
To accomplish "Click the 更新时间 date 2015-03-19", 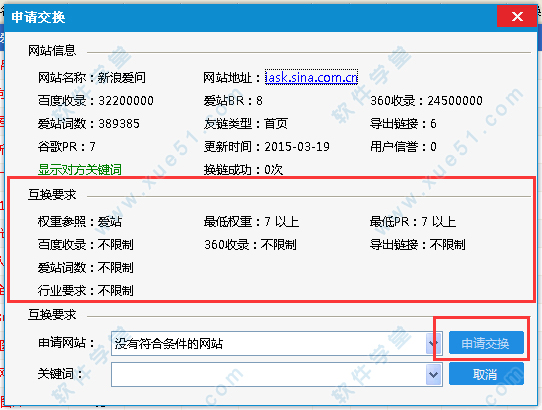I will [x=297, y=147].
